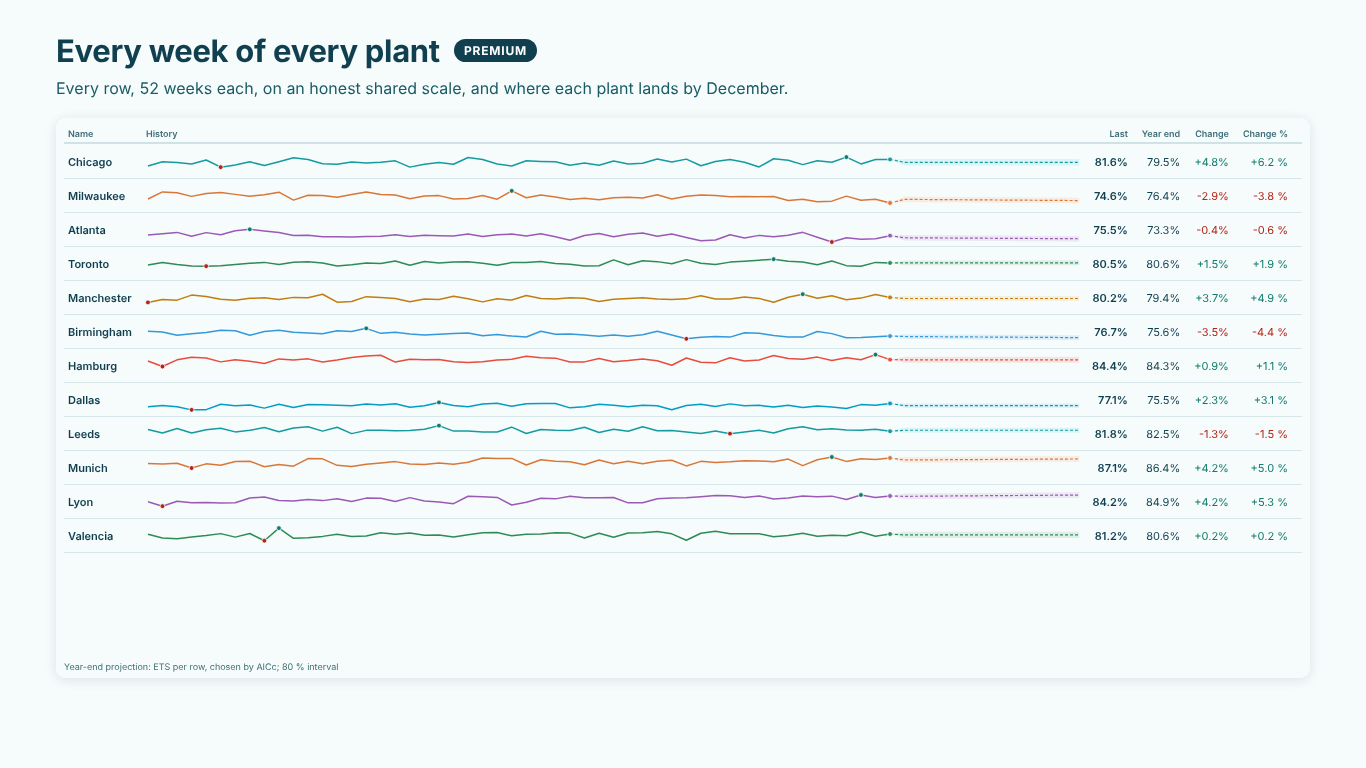
Task: Click Lyon's Change % value +5.3 %
Action: pos(1269,502)
